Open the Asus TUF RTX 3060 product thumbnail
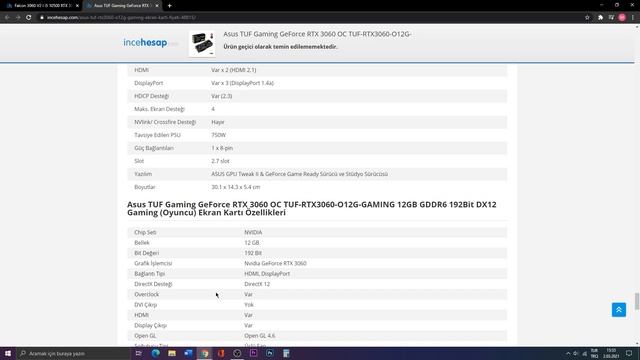Screen dimensions: 640x360 tap(202, 43)
